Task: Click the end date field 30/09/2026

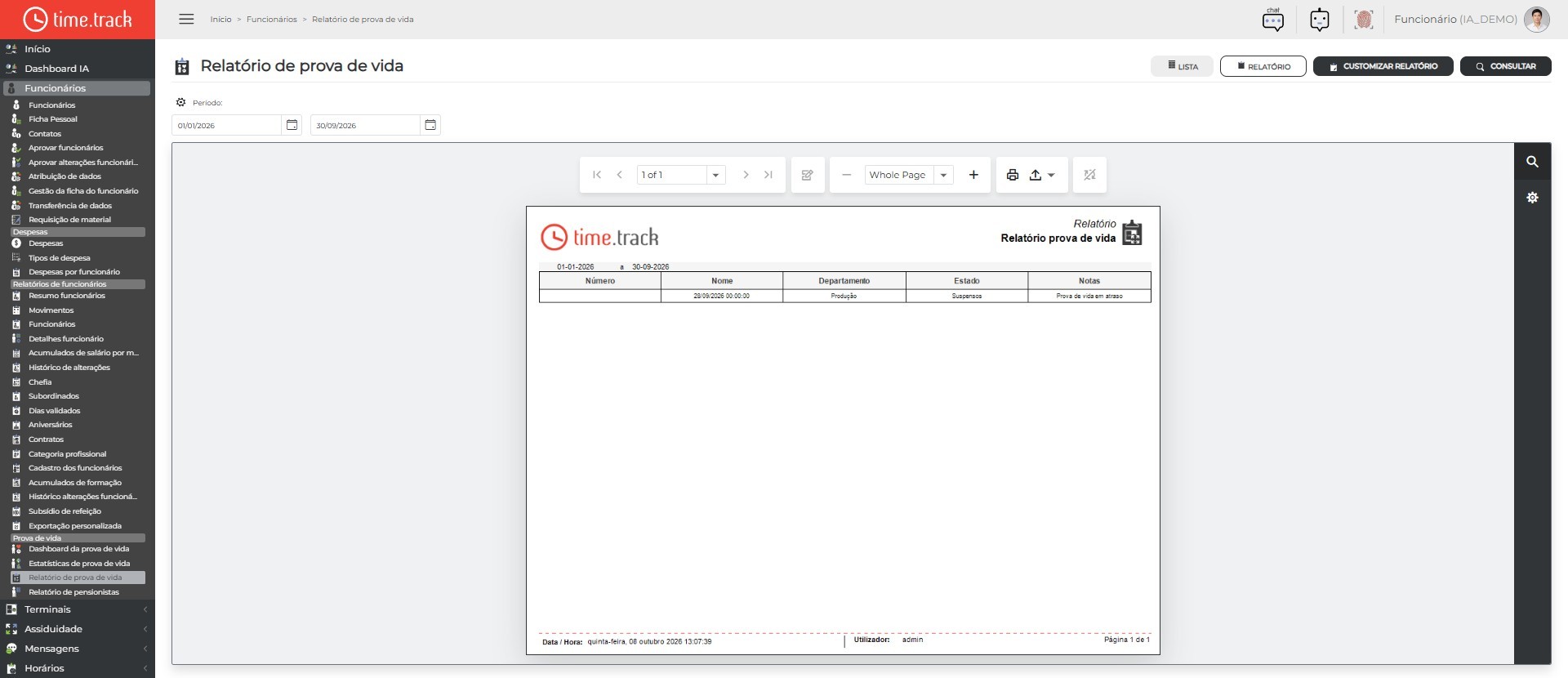Action: point(365,125)
